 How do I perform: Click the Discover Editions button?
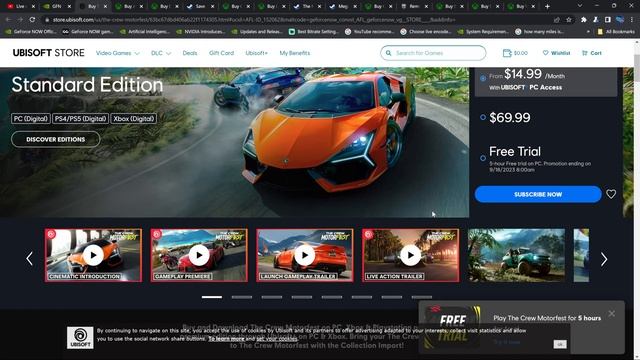[56, 139]
